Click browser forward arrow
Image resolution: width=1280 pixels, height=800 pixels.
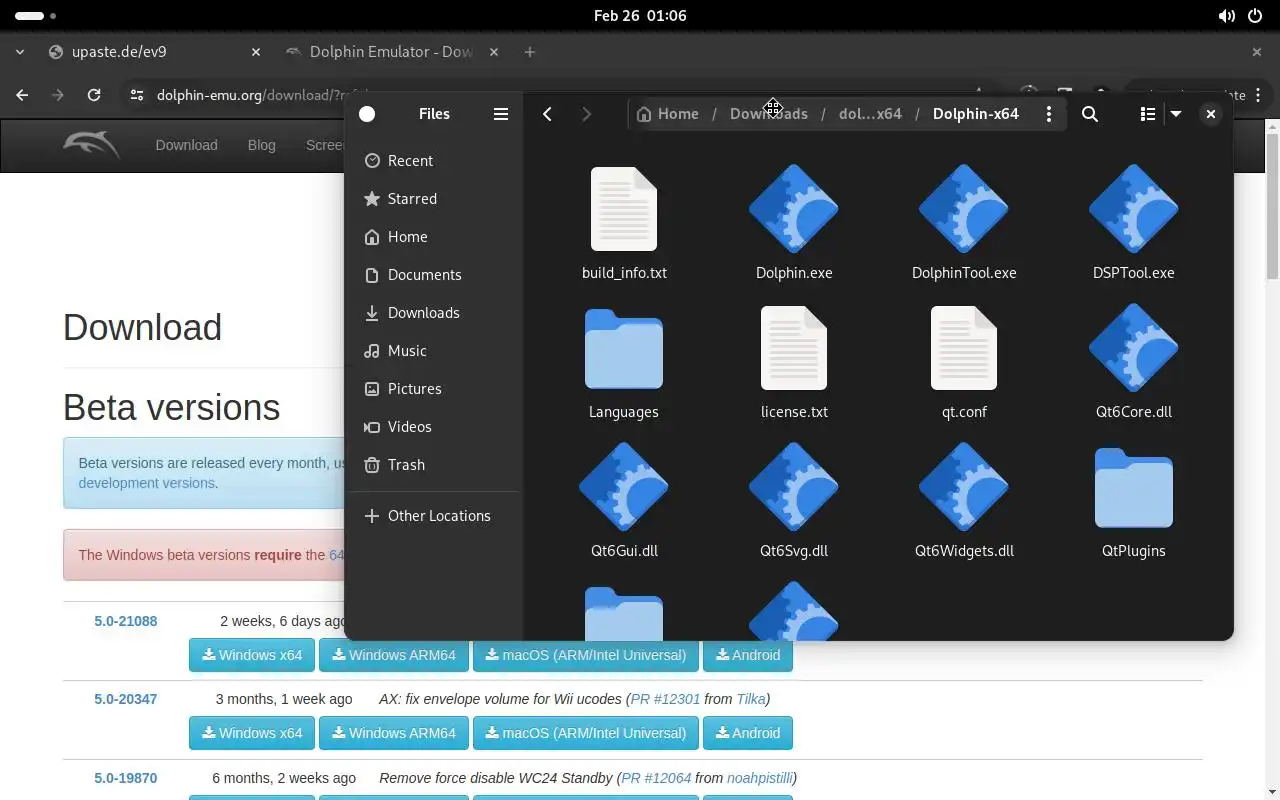(x=58, y=95)
